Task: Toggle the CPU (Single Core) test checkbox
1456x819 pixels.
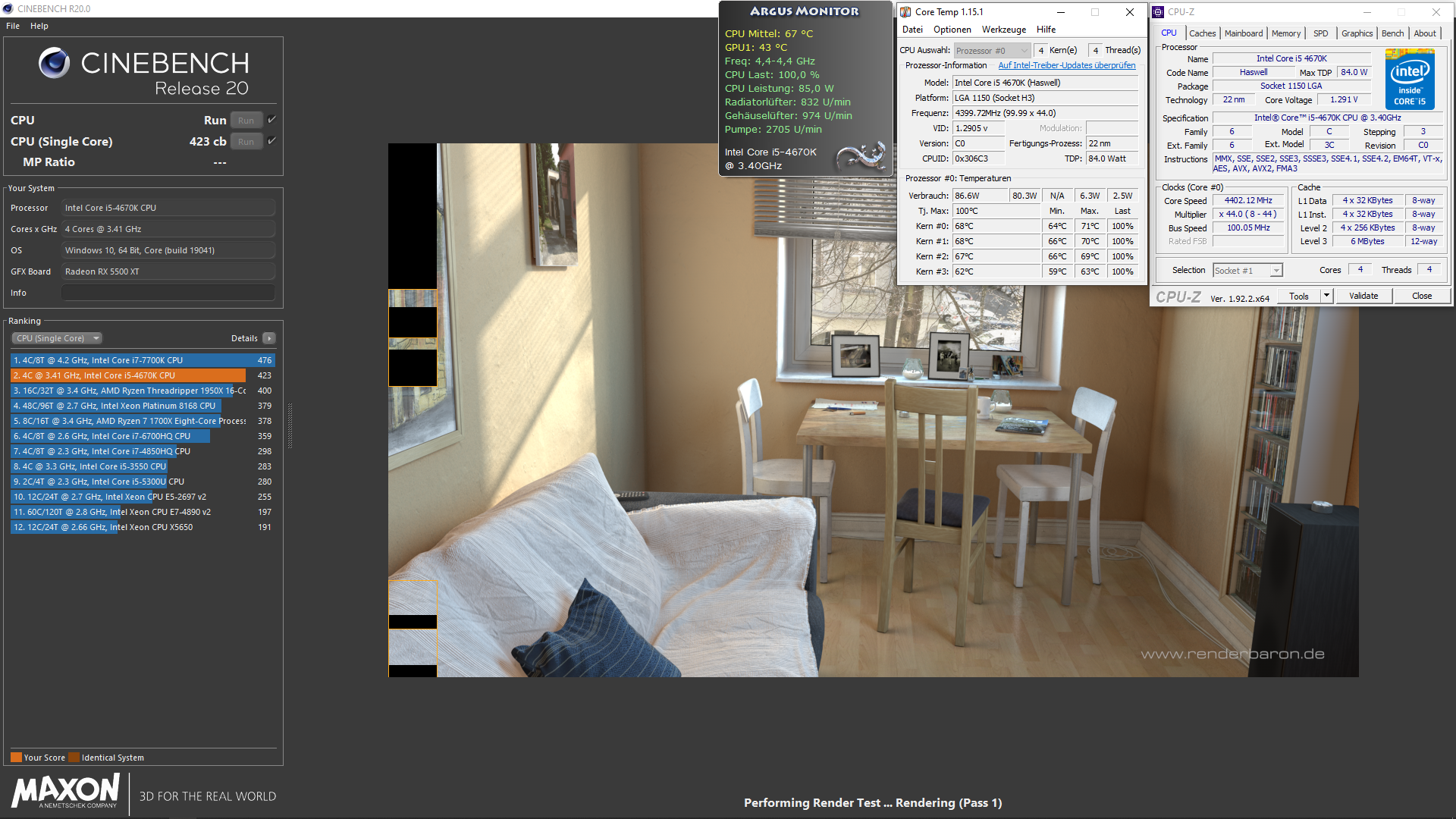Action: [x=272, y=141]
